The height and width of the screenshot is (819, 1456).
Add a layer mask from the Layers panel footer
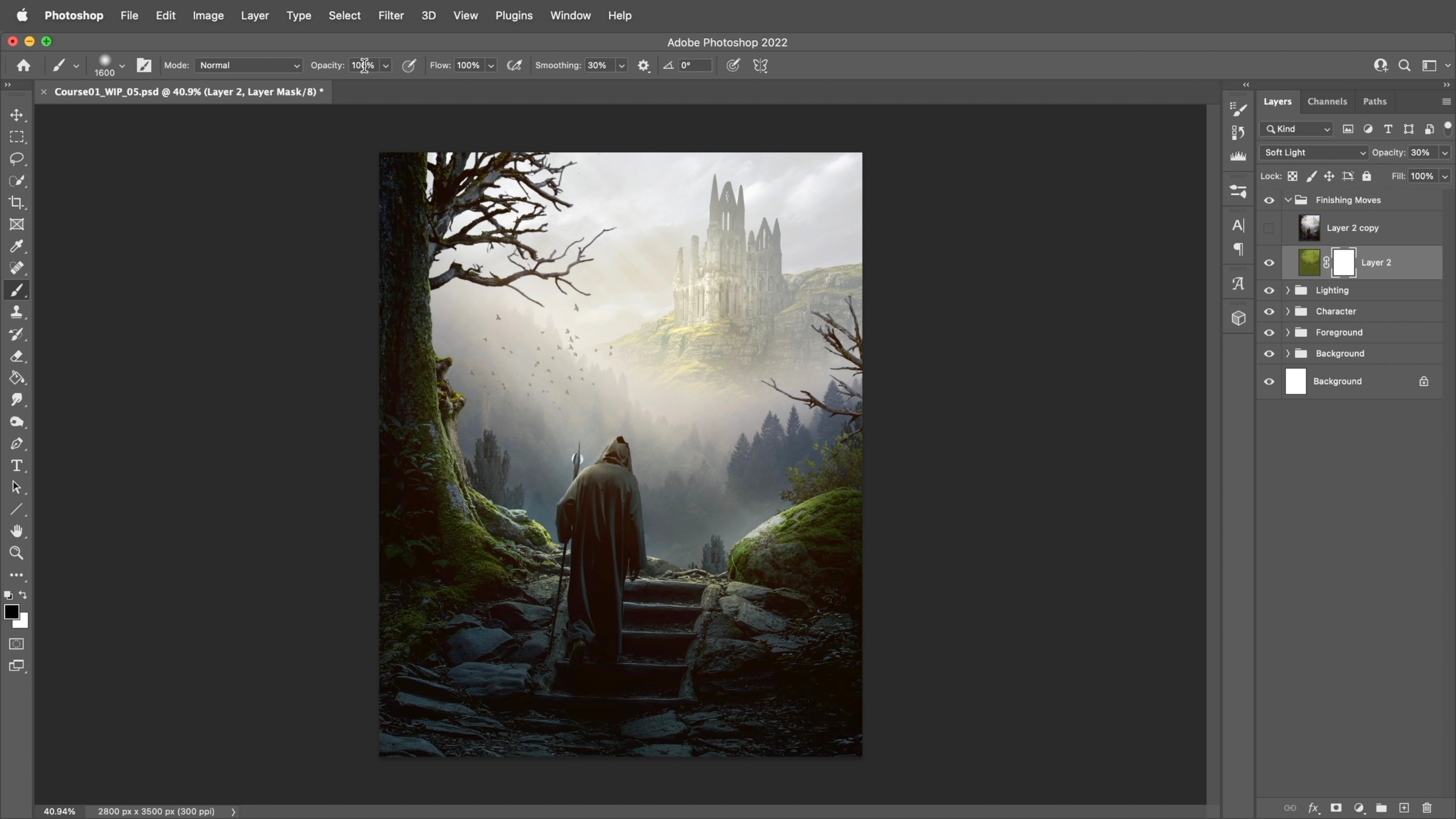(x=1336, y=808)
